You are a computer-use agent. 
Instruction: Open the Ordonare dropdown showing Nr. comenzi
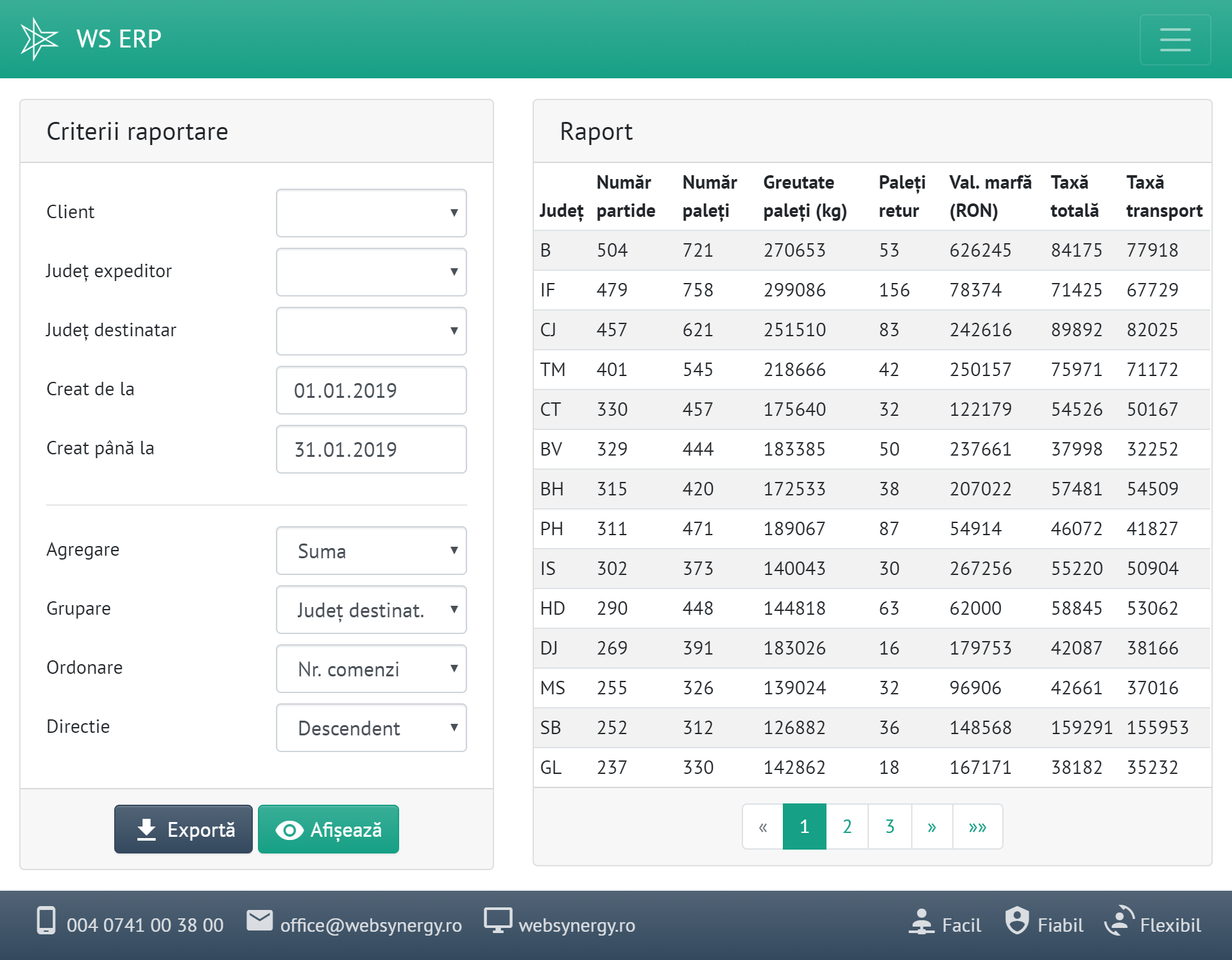(x=371, y=669)
